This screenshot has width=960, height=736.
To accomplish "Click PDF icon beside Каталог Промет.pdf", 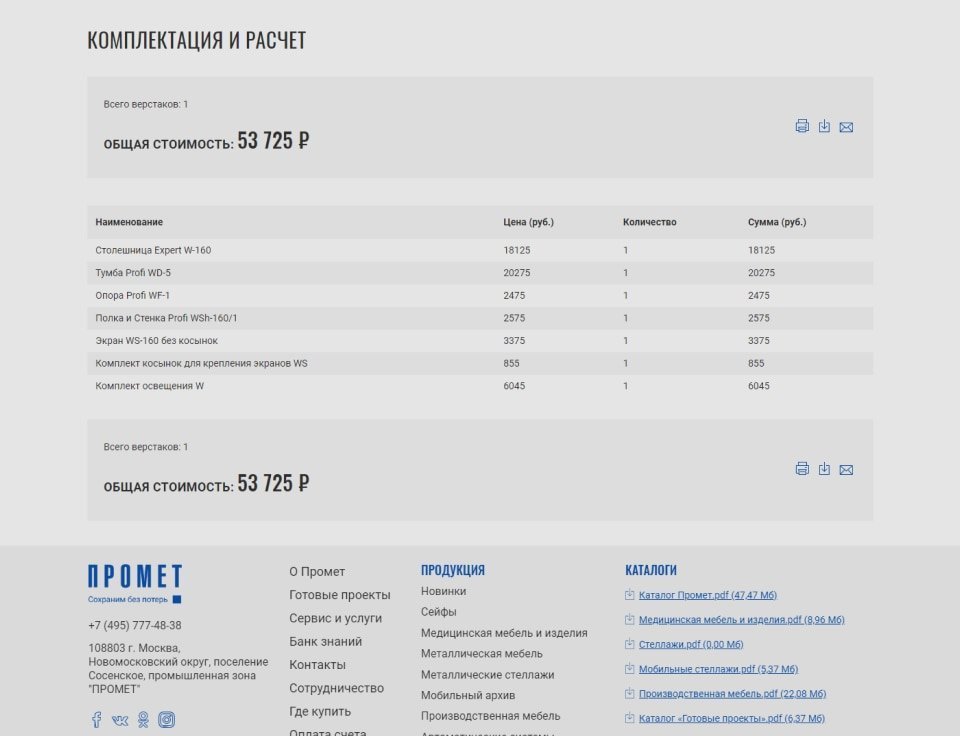I will 629,595.
